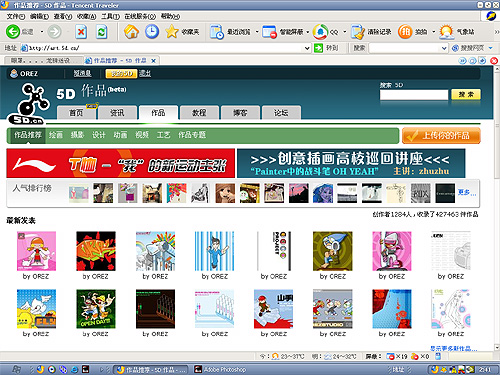Click the 搜搜网页 search engine button

click(x=468, y=48)
